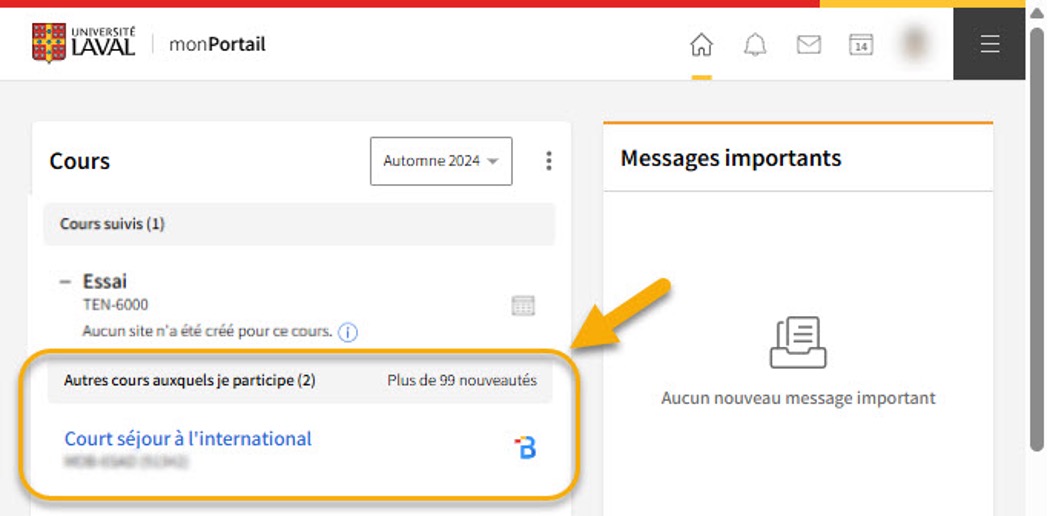The image size is (1048, 516).
Task: Collapse the Essai course entry
Action: click(x=65, y=281)
